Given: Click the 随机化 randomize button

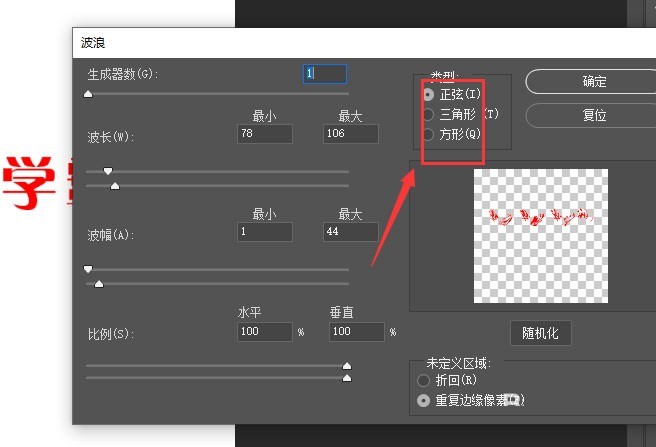Looking at the screenshot, I should (x=541, y=333).
